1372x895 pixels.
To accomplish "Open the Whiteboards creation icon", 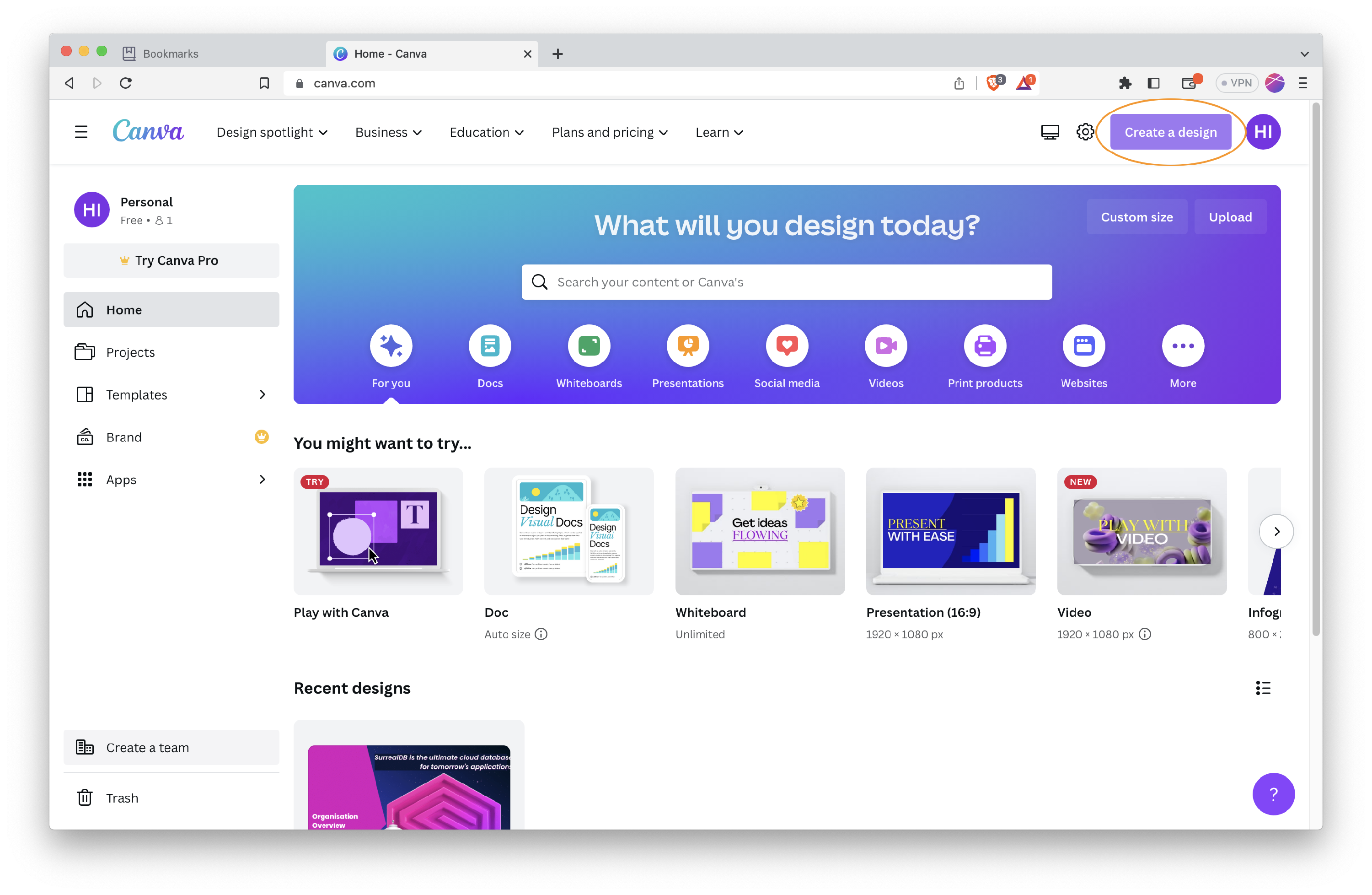I will click(x=589, y=346).
